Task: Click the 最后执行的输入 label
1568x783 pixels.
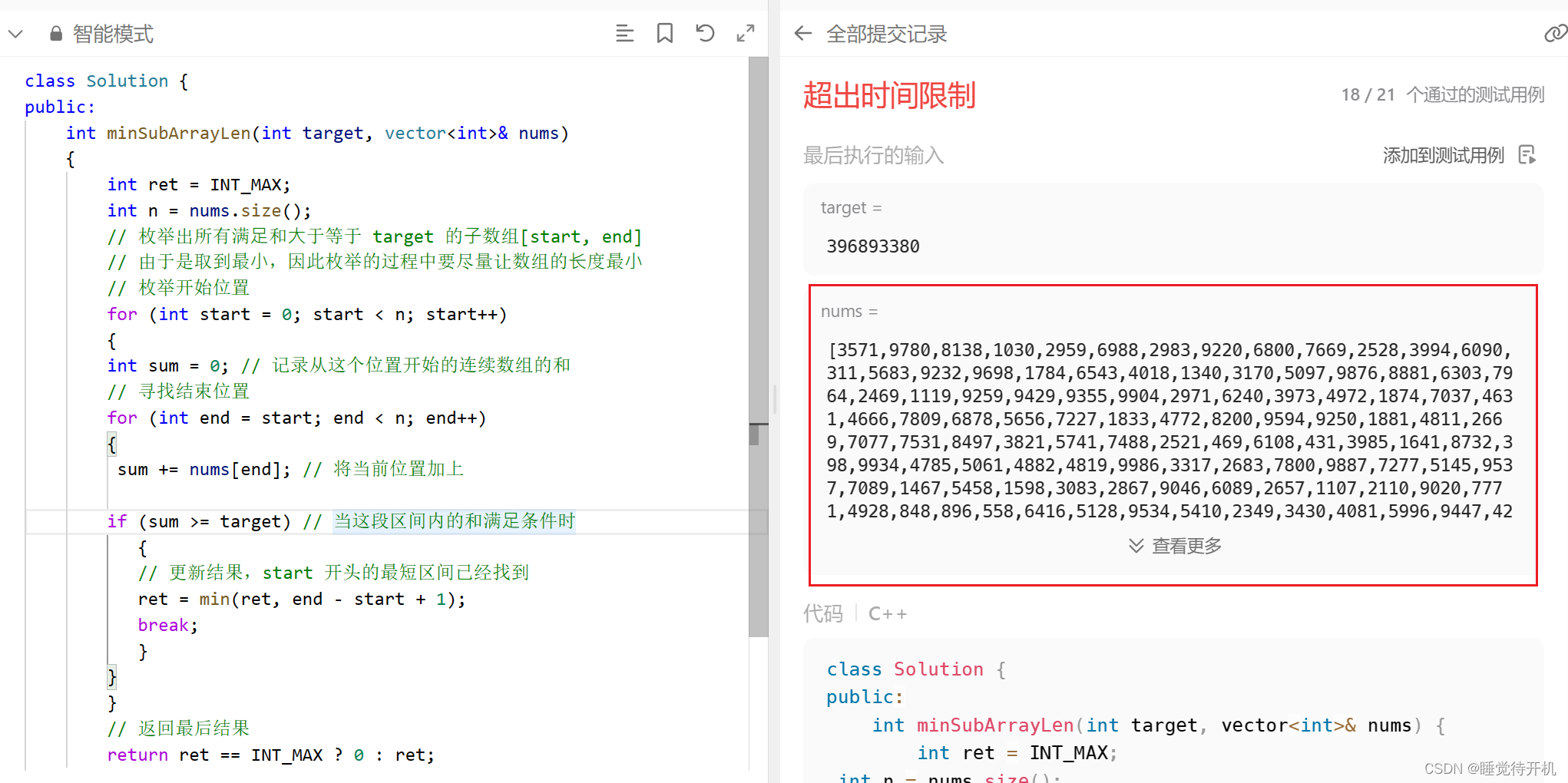Action: 873,156
